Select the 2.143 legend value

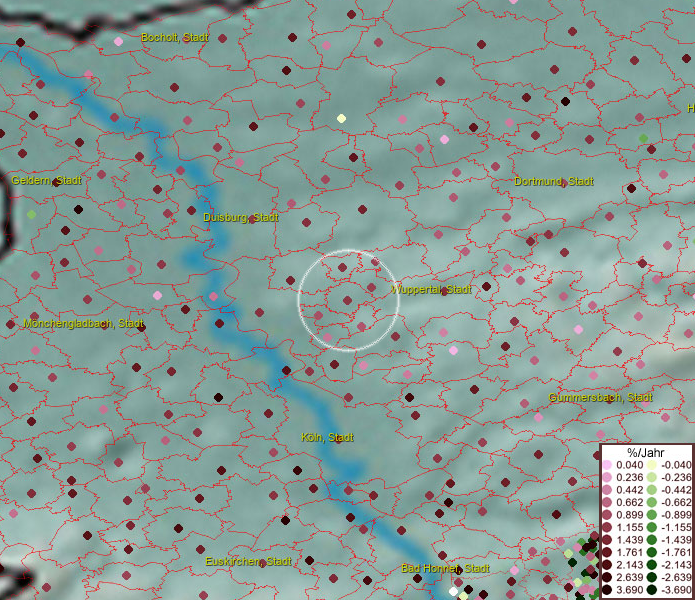coord(629,565)
